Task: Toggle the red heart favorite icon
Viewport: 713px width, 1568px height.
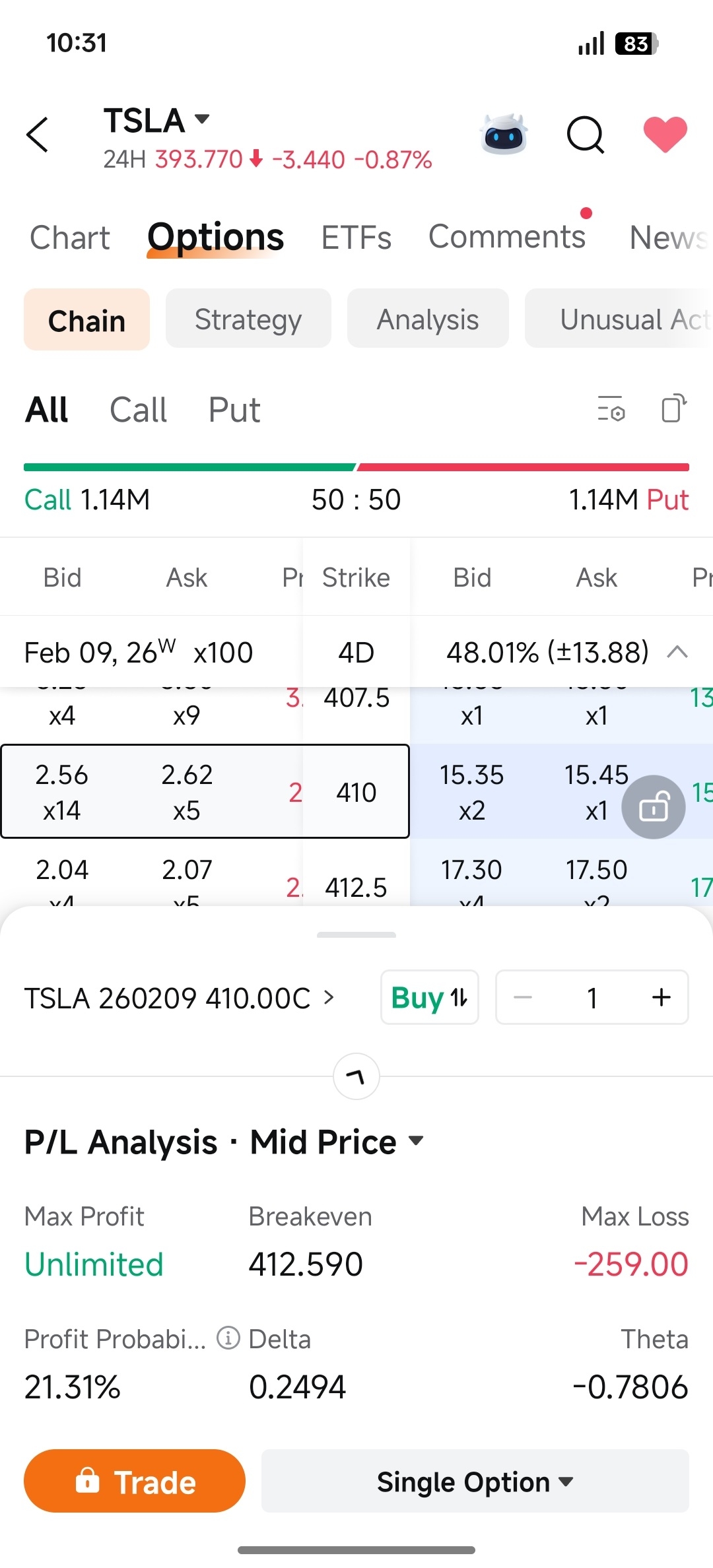Action: coord(665,134)
